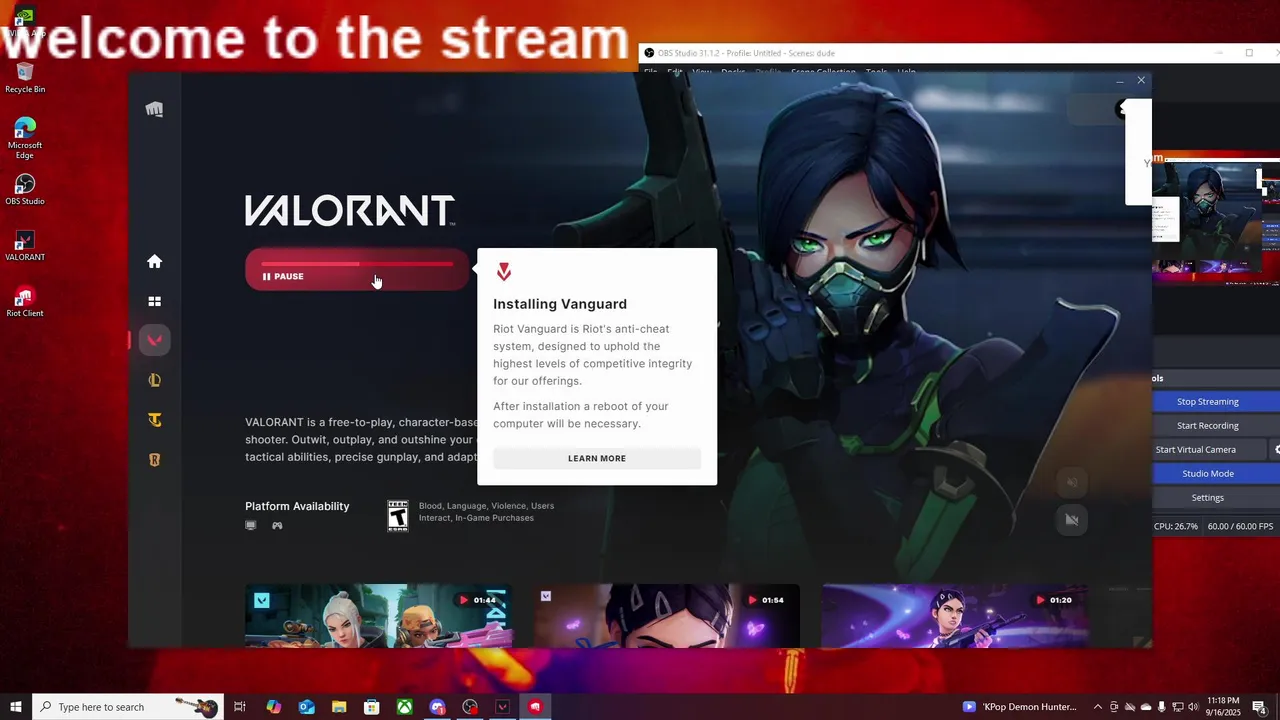Play the 01:44 trailer thumbnail
Image resolution: width=1280 pixels, height=720 pixels.
coord(378,615)
